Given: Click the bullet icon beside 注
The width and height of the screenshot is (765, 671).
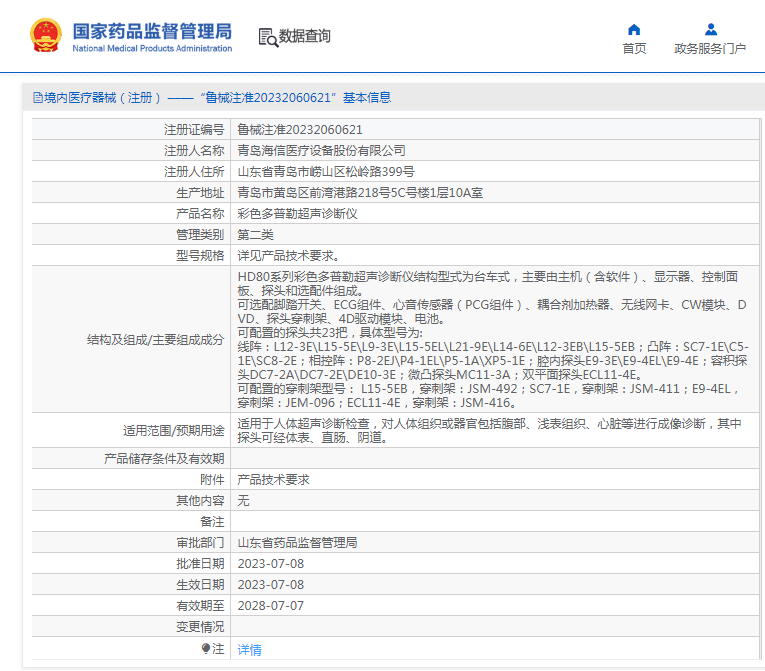Looking at the screenshot, I should coord(207,649).
